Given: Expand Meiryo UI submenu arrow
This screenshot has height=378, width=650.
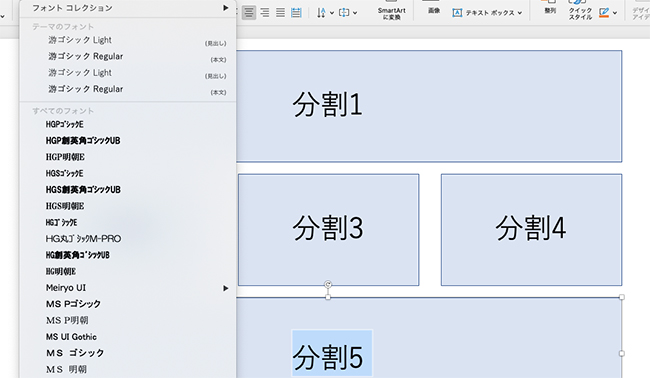Looking at the screenshot, I should [226, 288].
